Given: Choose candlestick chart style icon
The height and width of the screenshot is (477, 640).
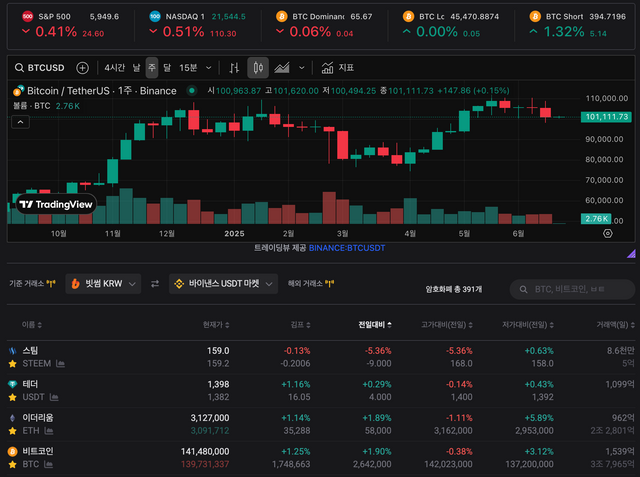Looking at the screenshot, I should point(258,68).
